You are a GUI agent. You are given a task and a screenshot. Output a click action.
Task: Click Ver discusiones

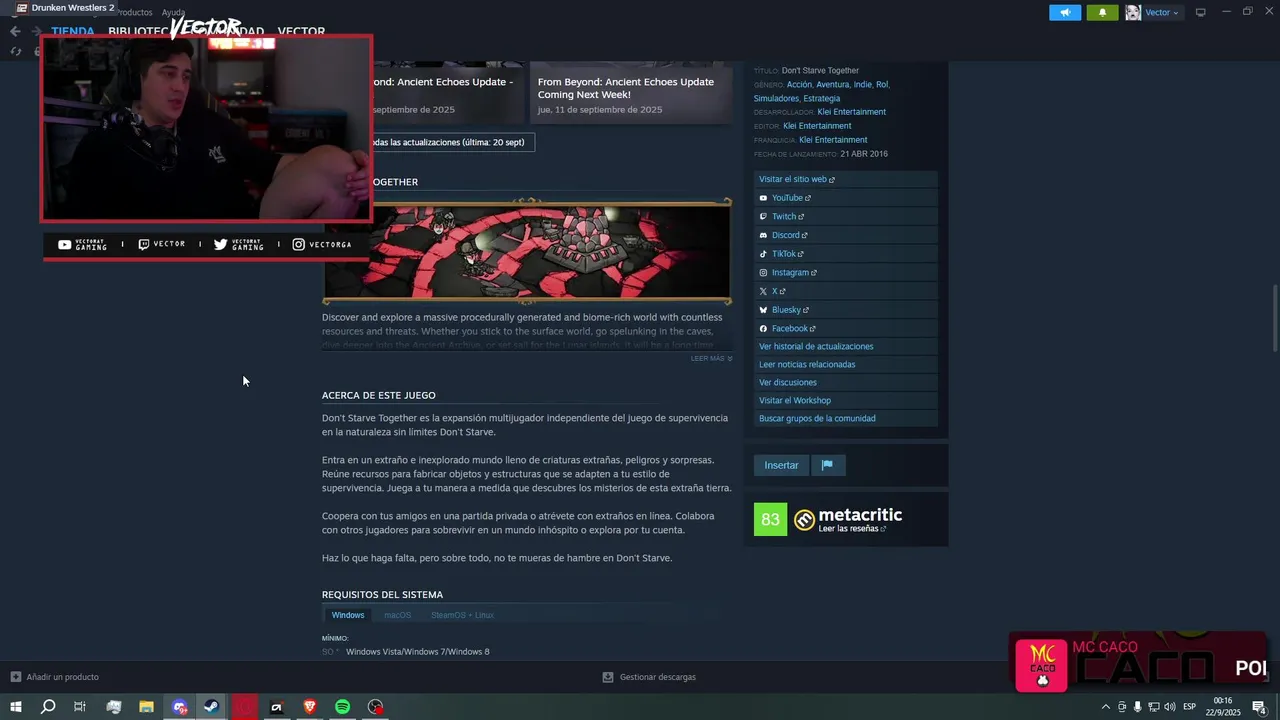pyautogui.click(x=846, y=383)
